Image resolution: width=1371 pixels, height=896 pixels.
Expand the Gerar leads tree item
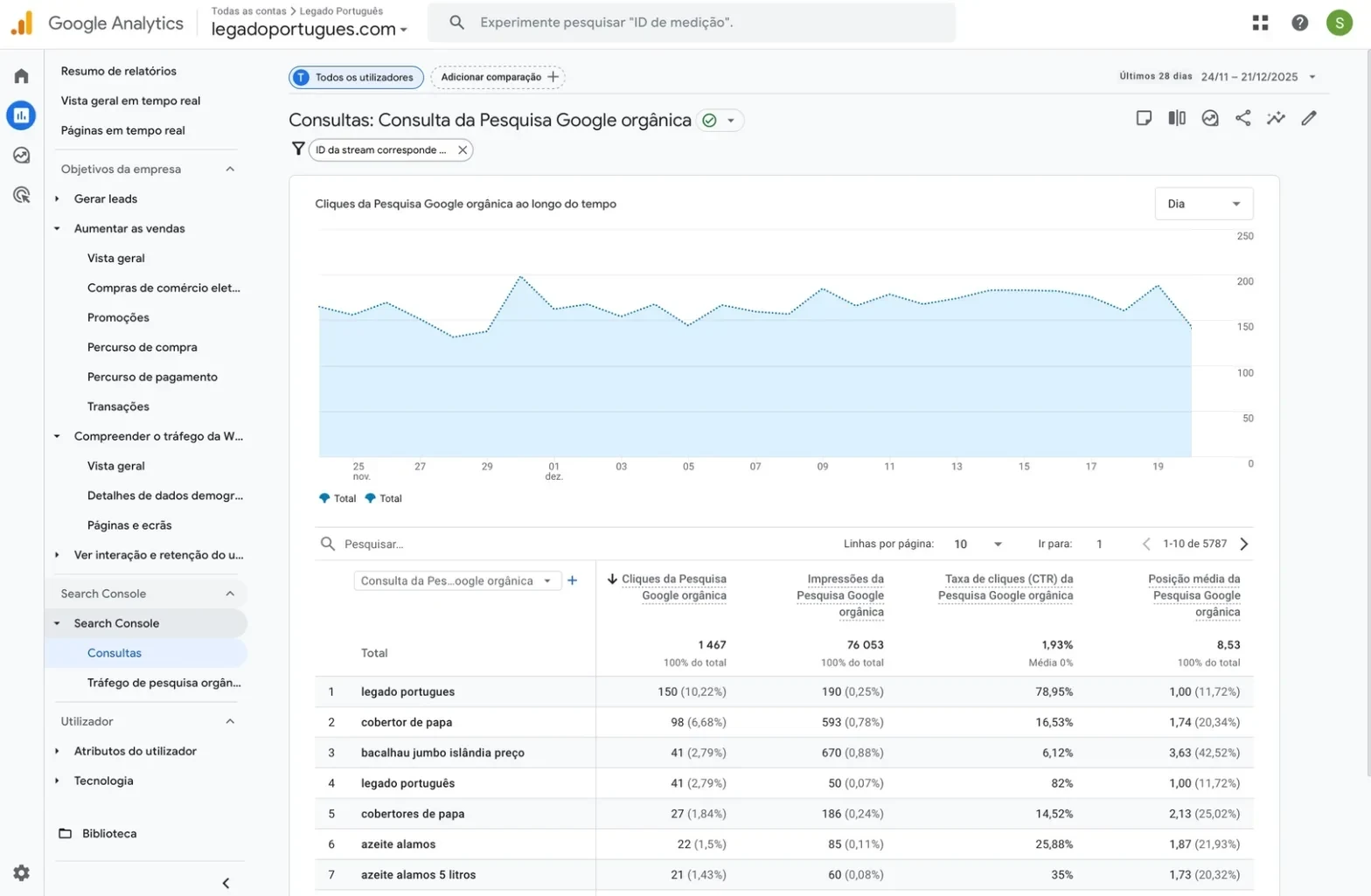click(57, 198)
